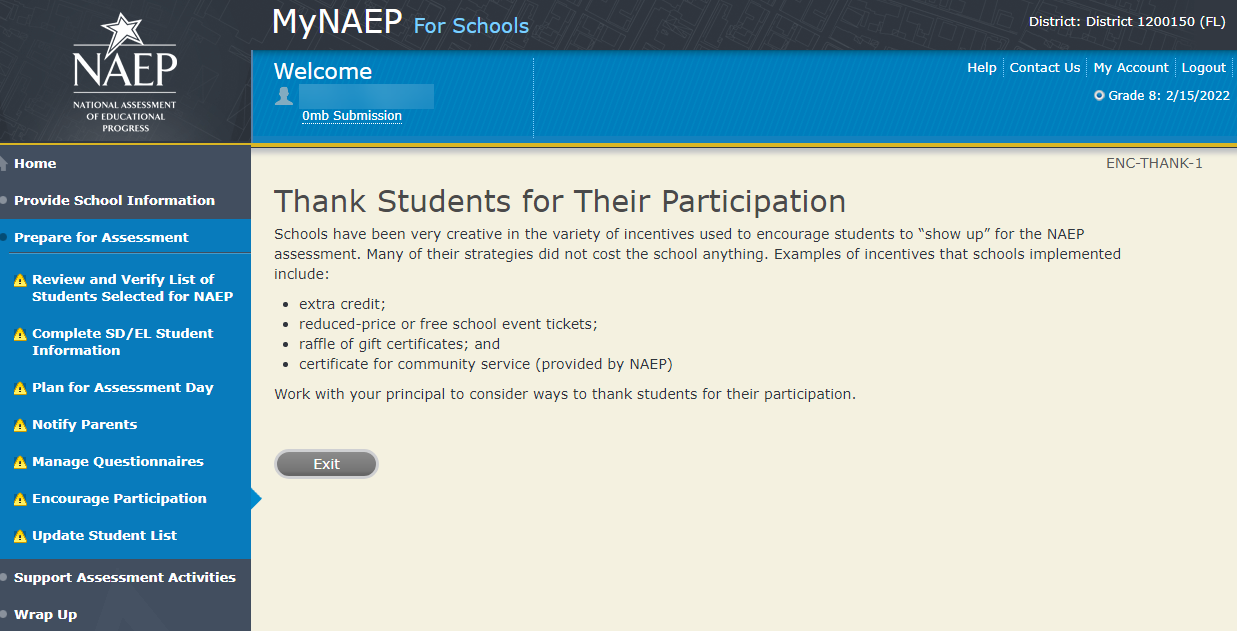Click the Home icon in sidebar
Viewport: 1237px width, 631px height.
coord(5,164)
